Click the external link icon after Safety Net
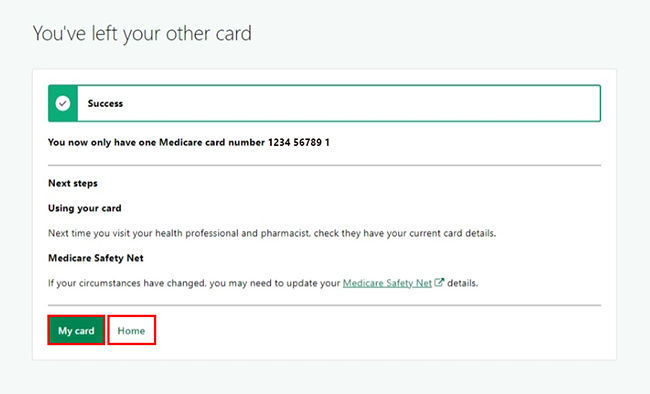 (439, 283)
